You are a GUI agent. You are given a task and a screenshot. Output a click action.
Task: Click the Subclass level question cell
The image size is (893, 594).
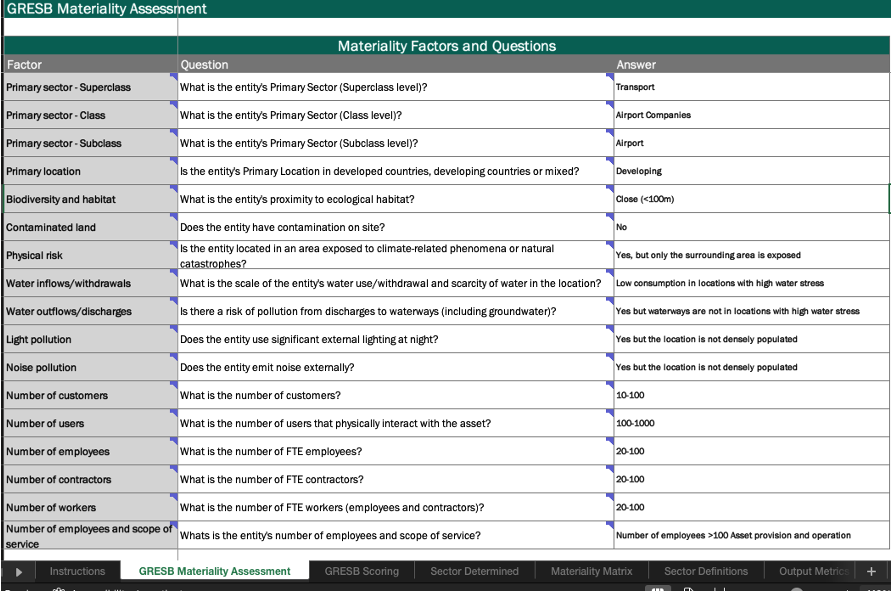396,143
